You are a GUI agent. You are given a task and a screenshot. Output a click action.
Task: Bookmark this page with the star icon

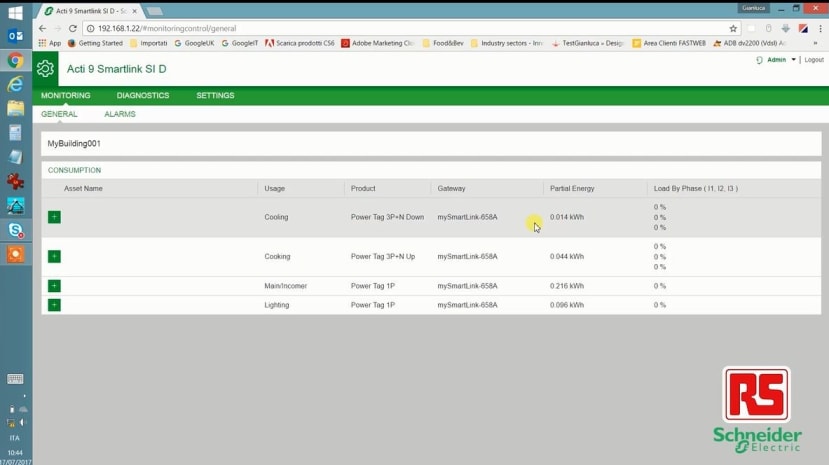click(733, 29)
